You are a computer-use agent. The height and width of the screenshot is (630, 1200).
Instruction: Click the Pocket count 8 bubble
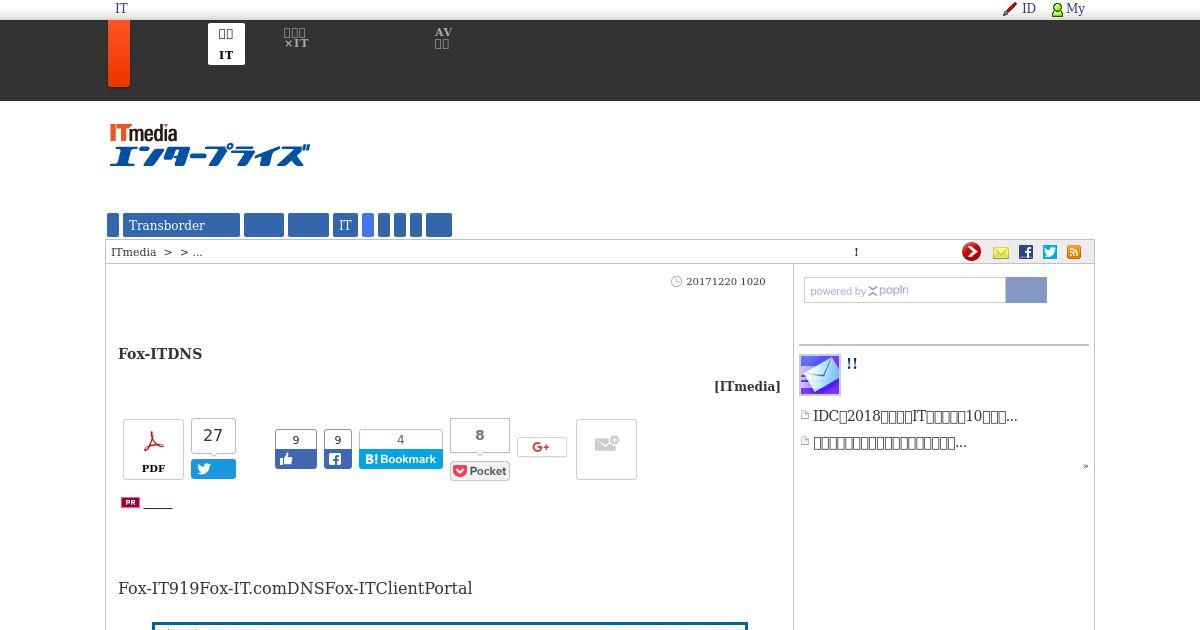point(480,436)
